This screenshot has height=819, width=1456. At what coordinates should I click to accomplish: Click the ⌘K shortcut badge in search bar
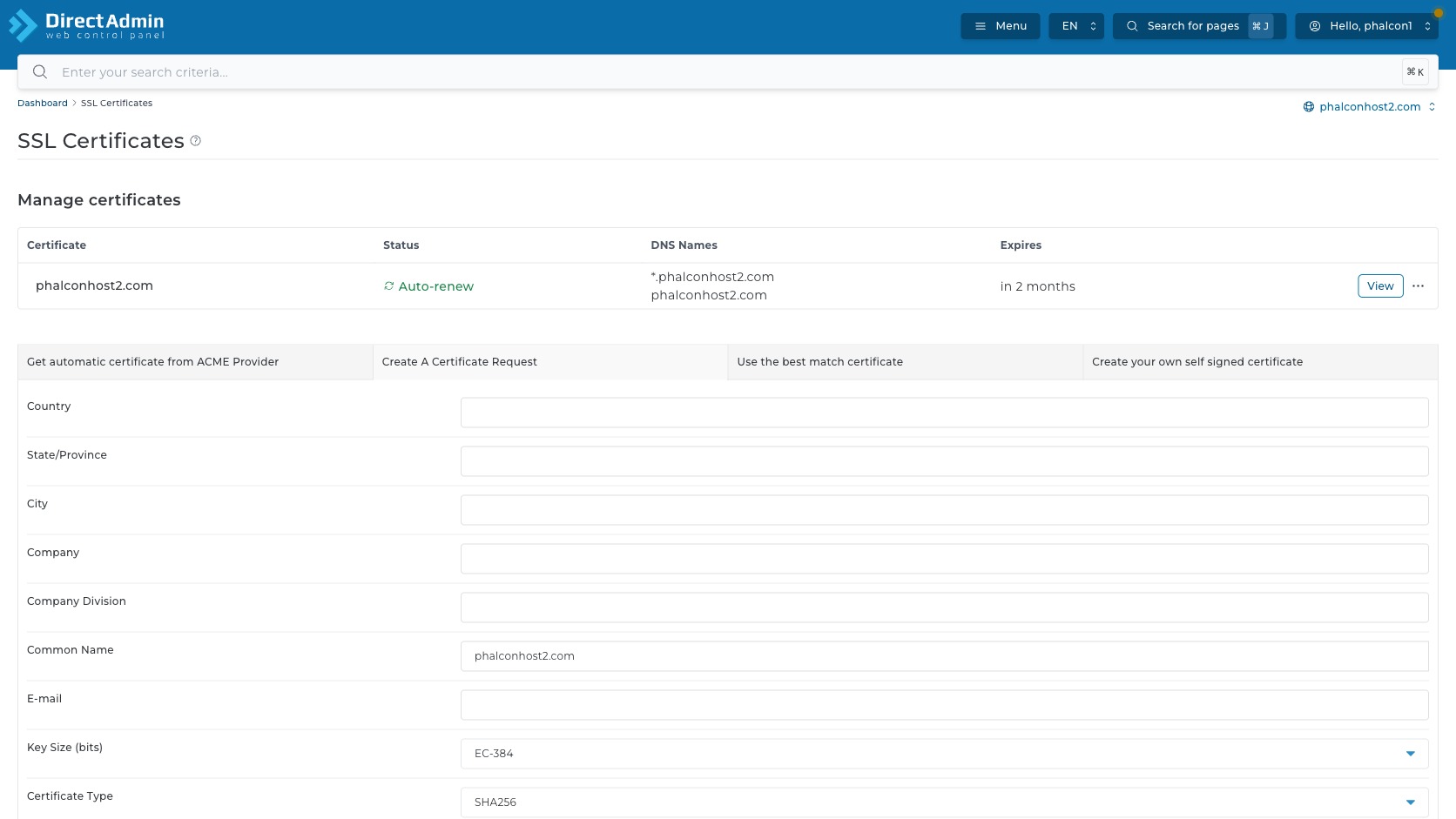click(1415, 72)
